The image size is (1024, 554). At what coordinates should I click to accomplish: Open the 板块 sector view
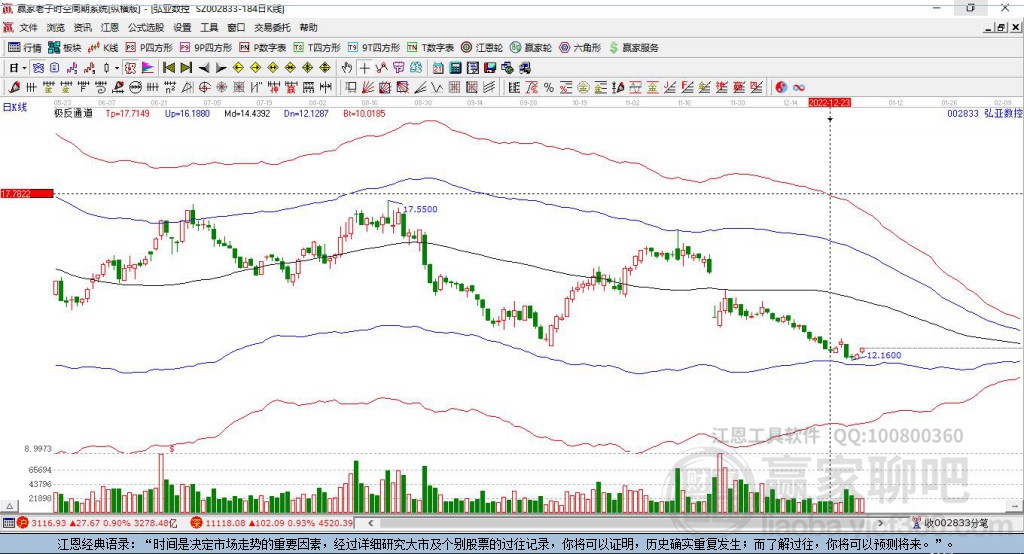tap(66, 47)
